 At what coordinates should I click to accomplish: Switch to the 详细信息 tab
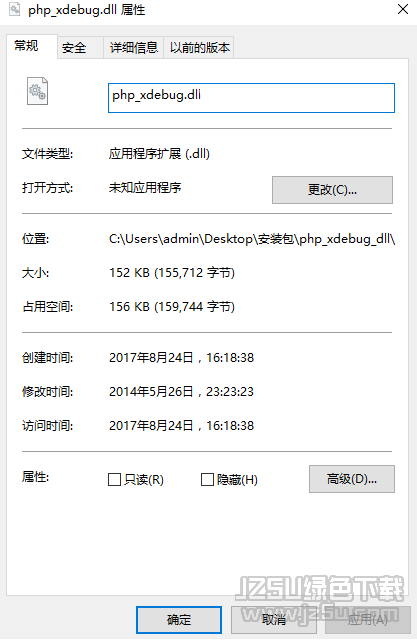pos(133,48)
